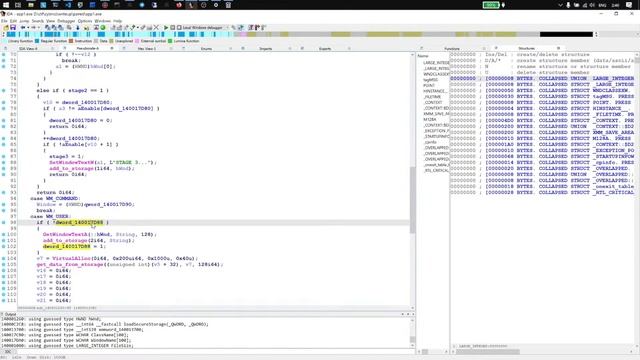
Task: Select the Functions panel tab
Action: point(452,49)
